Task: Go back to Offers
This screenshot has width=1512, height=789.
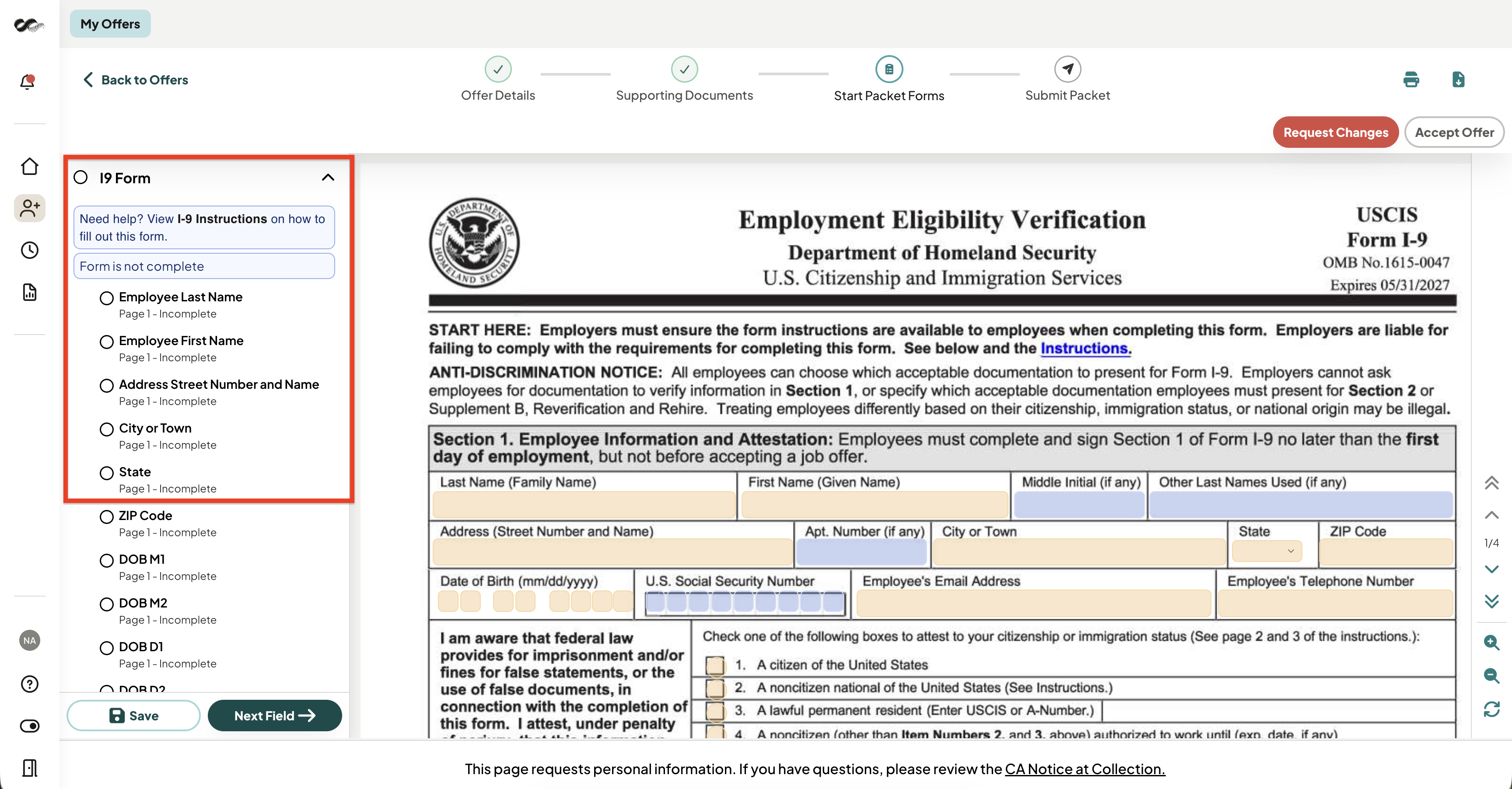Action: [136, 80]
